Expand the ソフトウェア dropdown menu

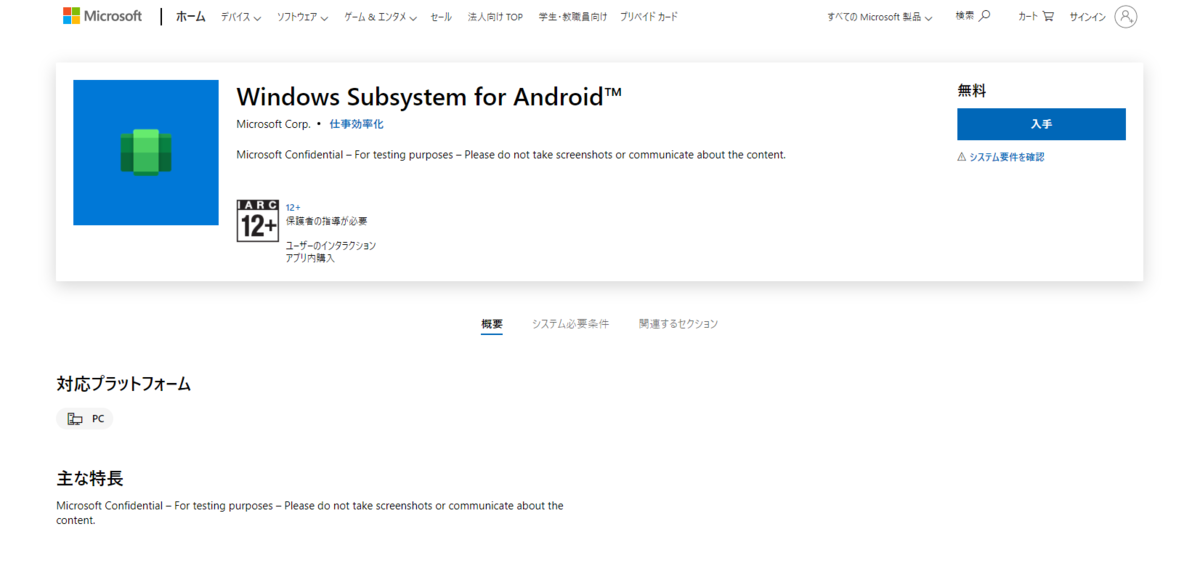pyautogui.click(x=302, y=17)
